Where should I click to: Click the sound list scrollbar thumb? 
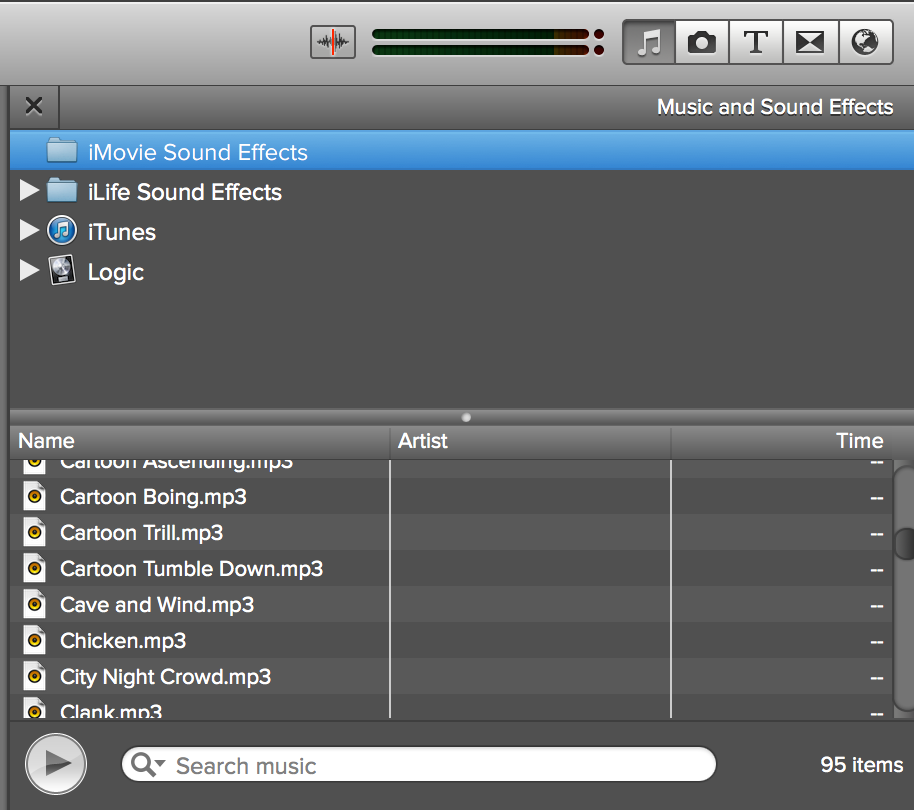(904, 542)
